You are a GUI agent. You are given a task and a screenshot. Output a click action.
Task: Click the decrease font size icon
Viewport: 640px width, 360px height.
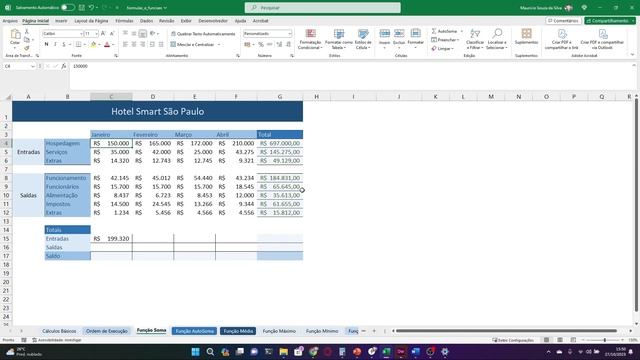112,33
